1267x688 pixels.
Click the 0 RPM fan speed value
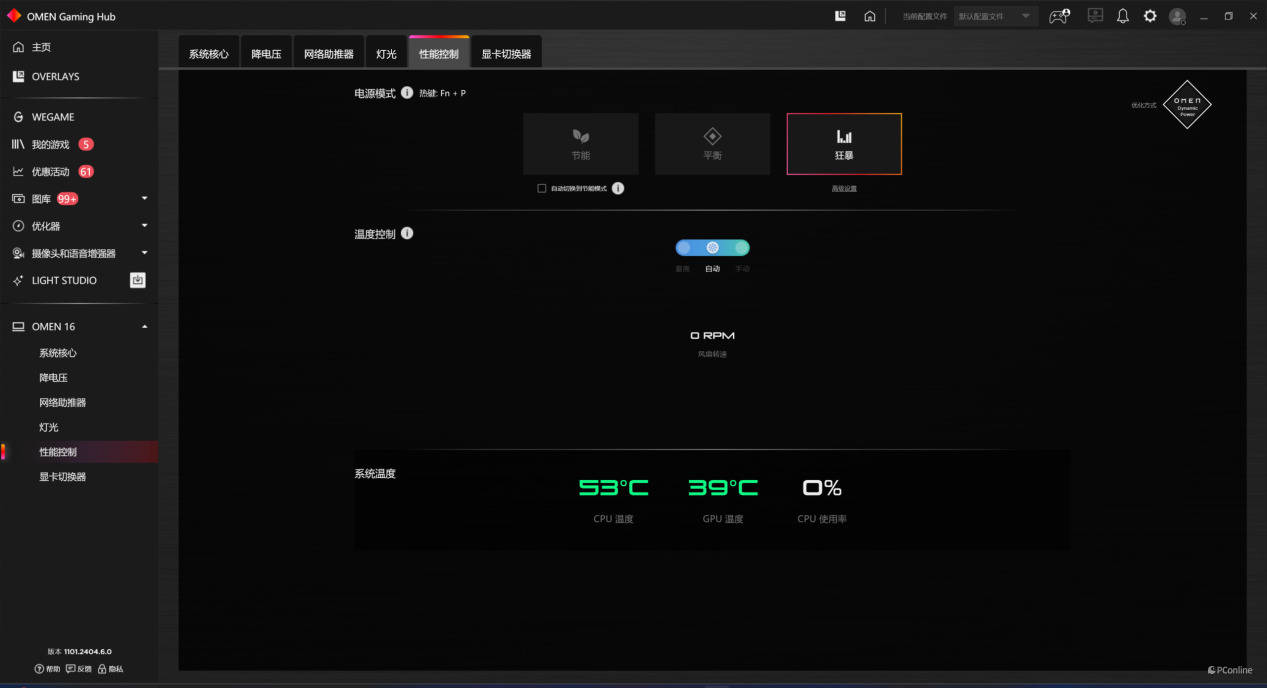[712, 336]
